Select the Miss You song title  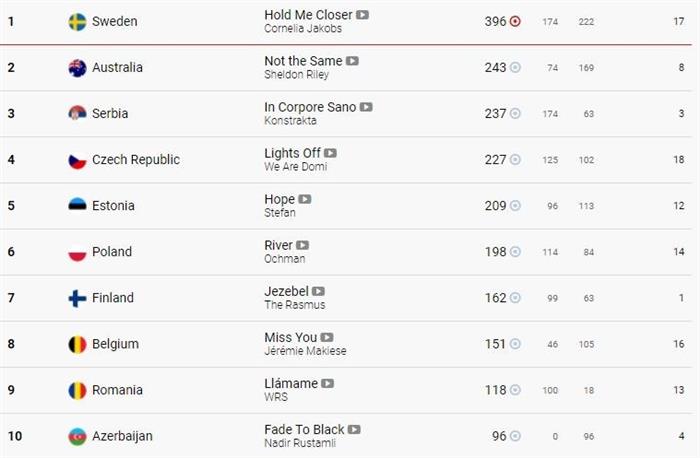click(291, 337)
